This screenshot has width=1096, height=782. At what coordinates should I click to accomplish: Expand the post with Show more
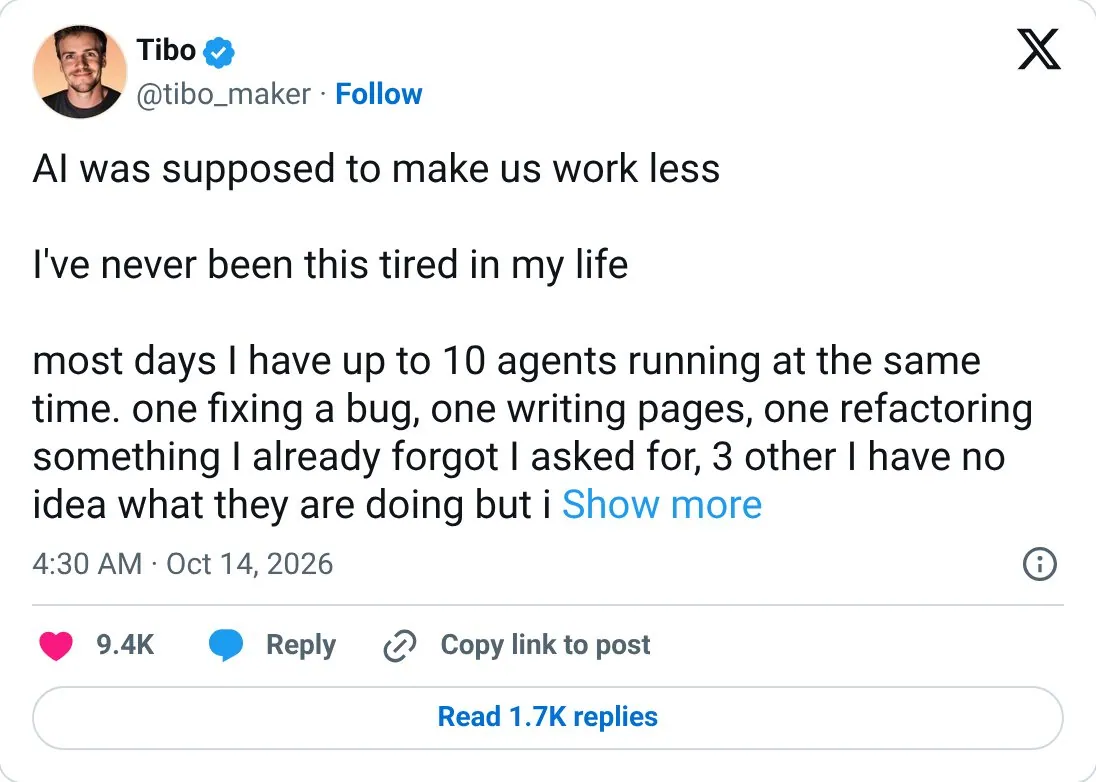(x=661, y=504)
